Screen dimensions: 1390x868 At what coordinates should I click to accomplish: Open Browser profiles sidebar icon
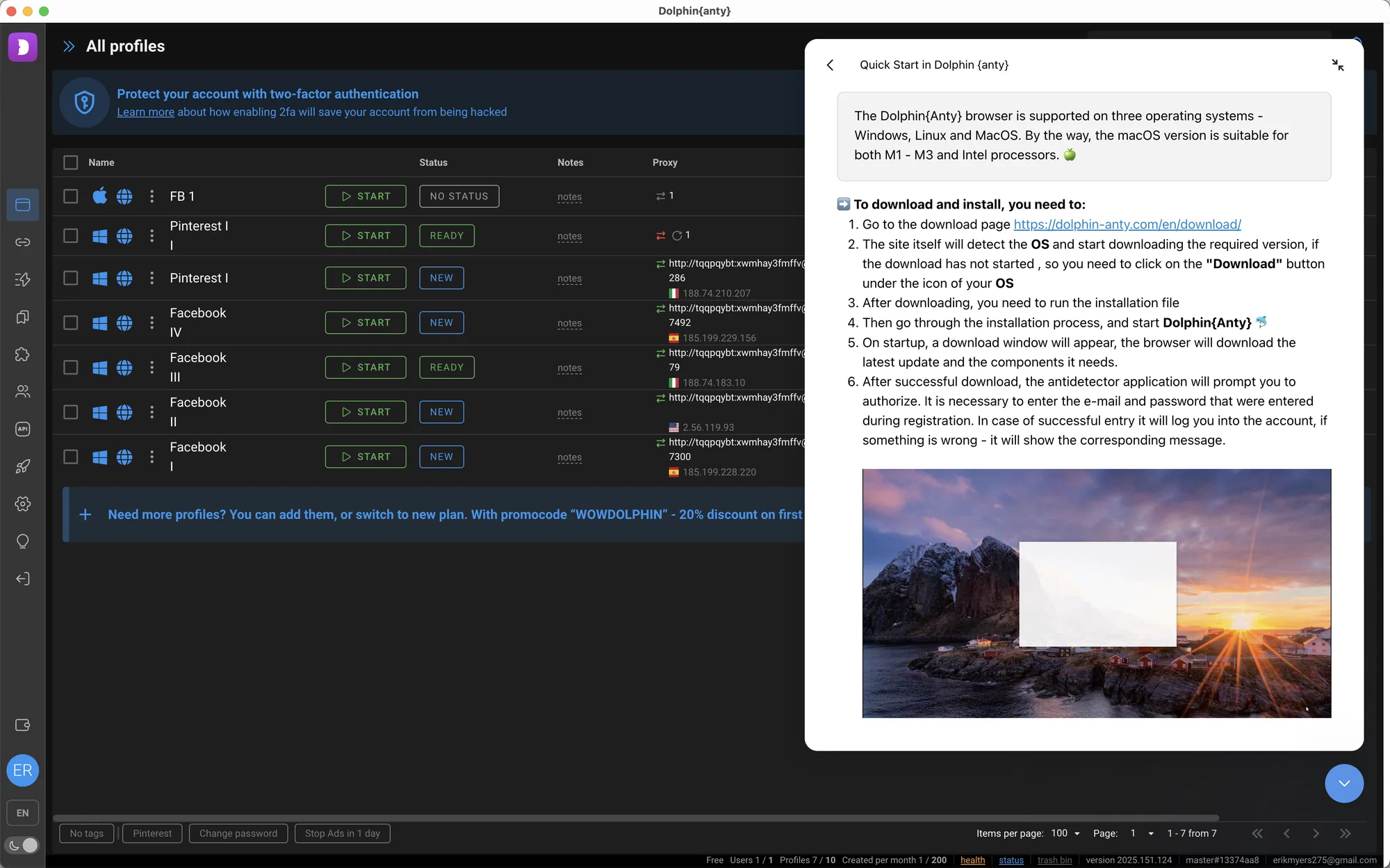click(22, 205)
